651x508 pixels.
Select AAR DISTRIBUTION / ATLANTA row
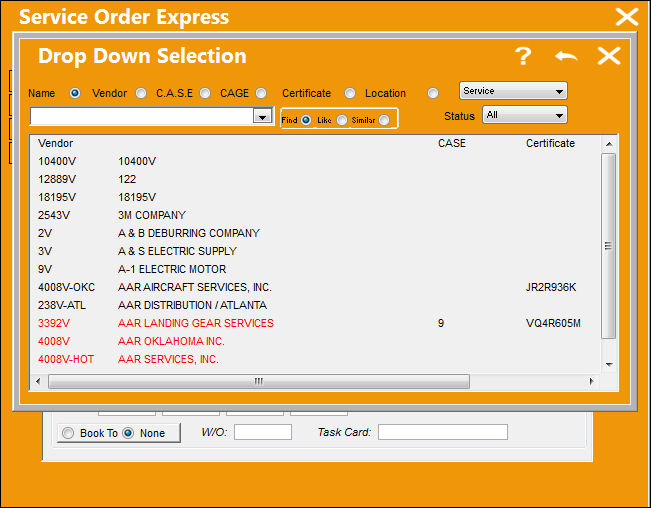coord(316,305)
